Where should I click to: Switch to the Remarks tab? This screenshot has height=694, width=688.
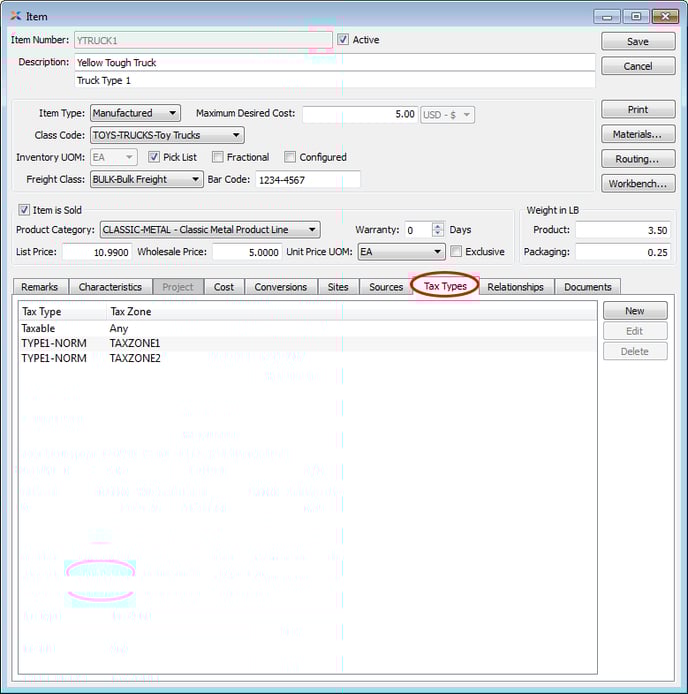pyautogui.click(x=40, y=287)
